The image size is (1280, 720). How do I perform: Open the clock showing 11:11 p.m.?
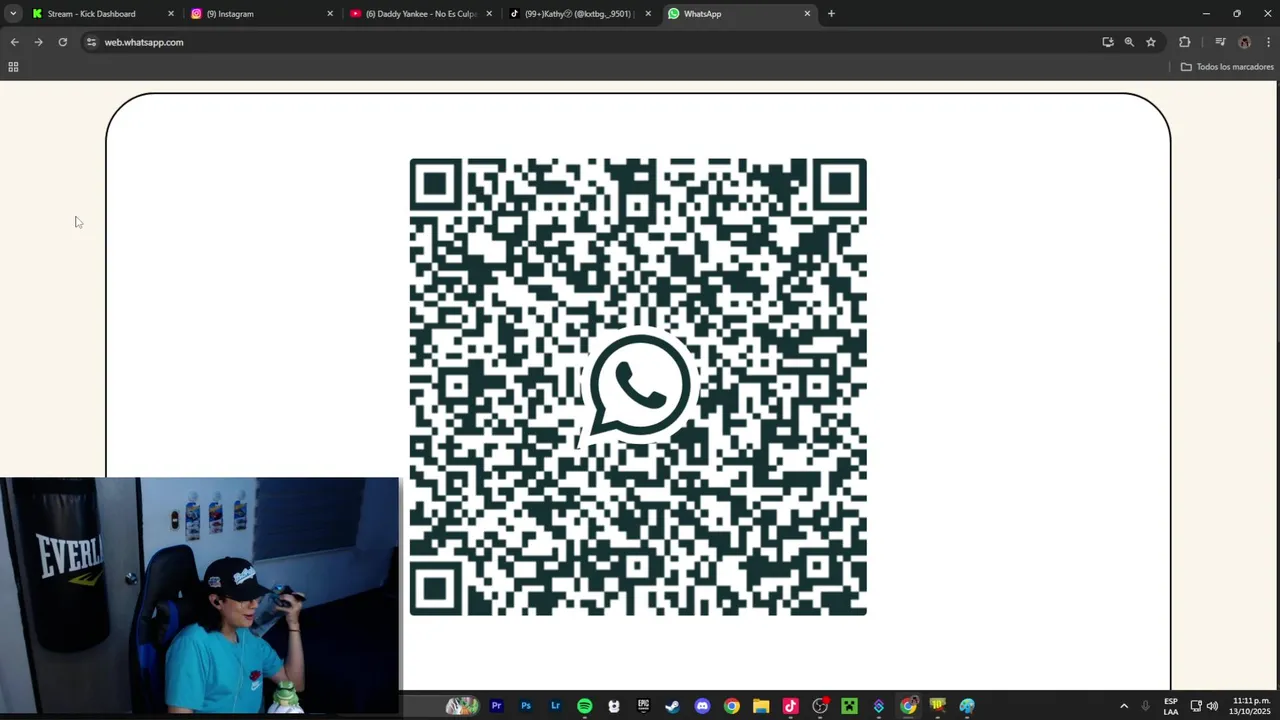[1251, 706]
